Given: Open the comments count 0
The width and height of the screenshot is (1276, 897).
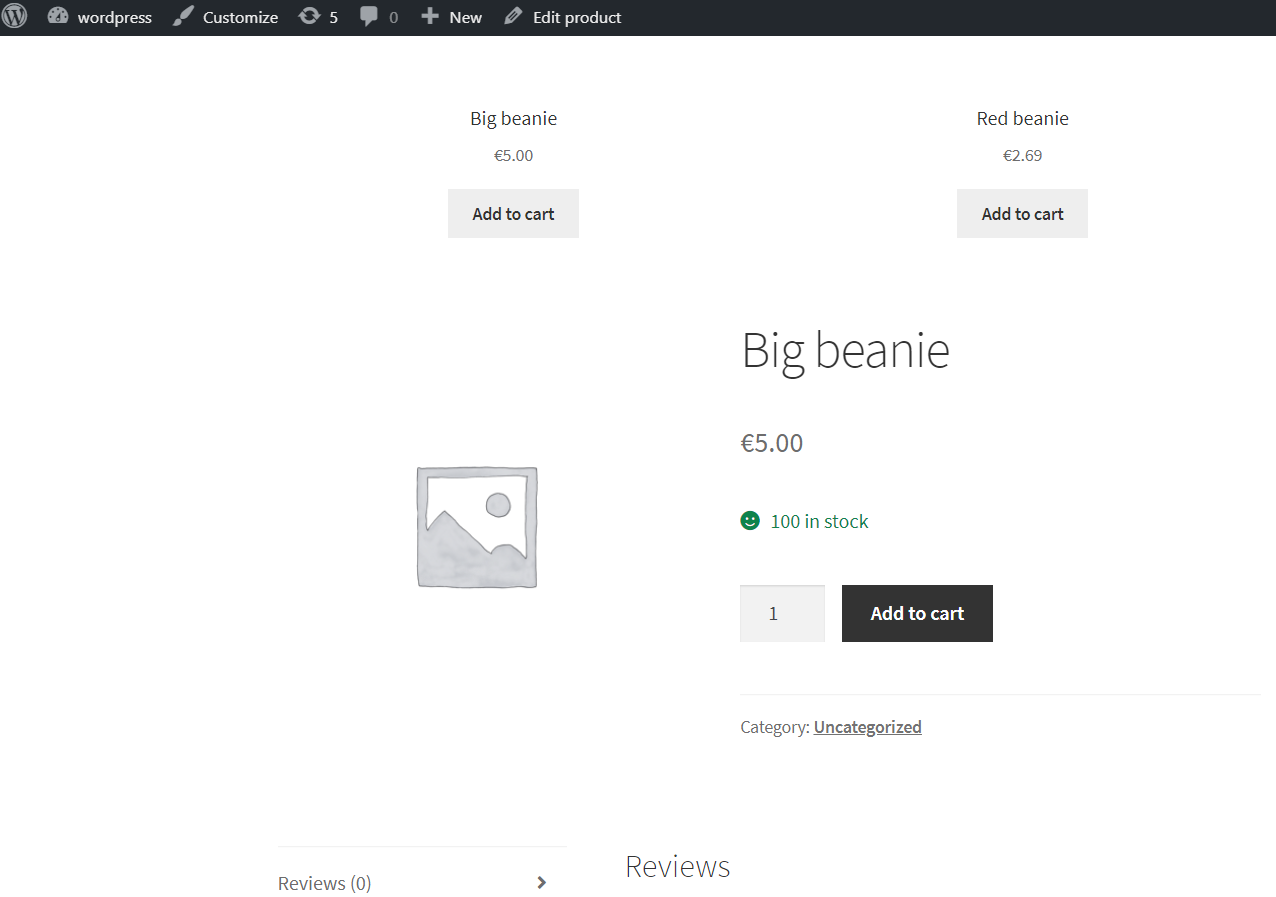Looking at the screenshot, I should click(x=393, y=18).
